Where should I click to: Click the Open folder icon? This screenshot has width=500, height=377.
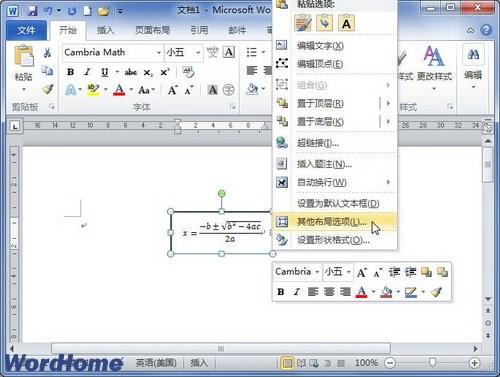104,11
